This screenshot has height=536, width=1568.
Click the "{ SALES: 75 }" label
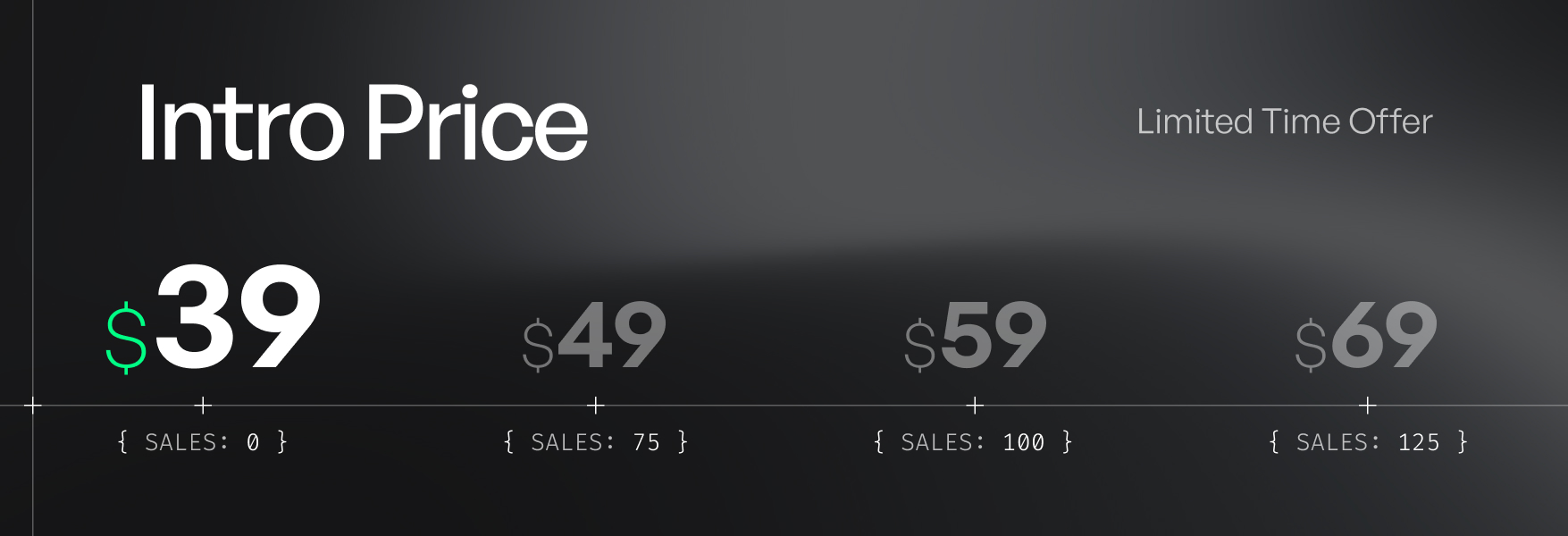click(x=596, y=442)
